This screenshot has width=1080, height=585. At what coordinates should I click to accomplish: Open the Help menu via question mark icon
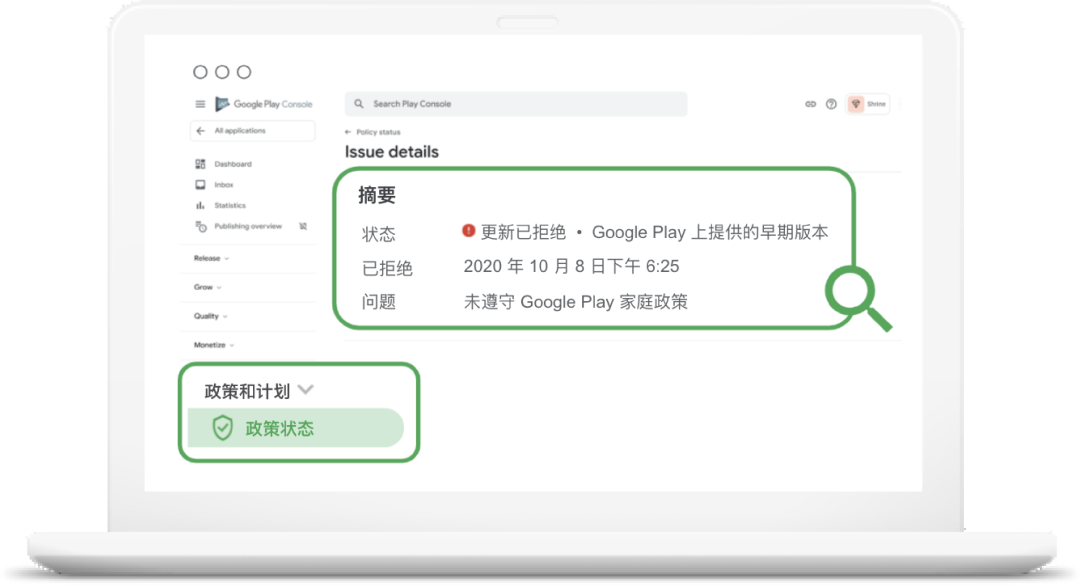tap(831, 104)
